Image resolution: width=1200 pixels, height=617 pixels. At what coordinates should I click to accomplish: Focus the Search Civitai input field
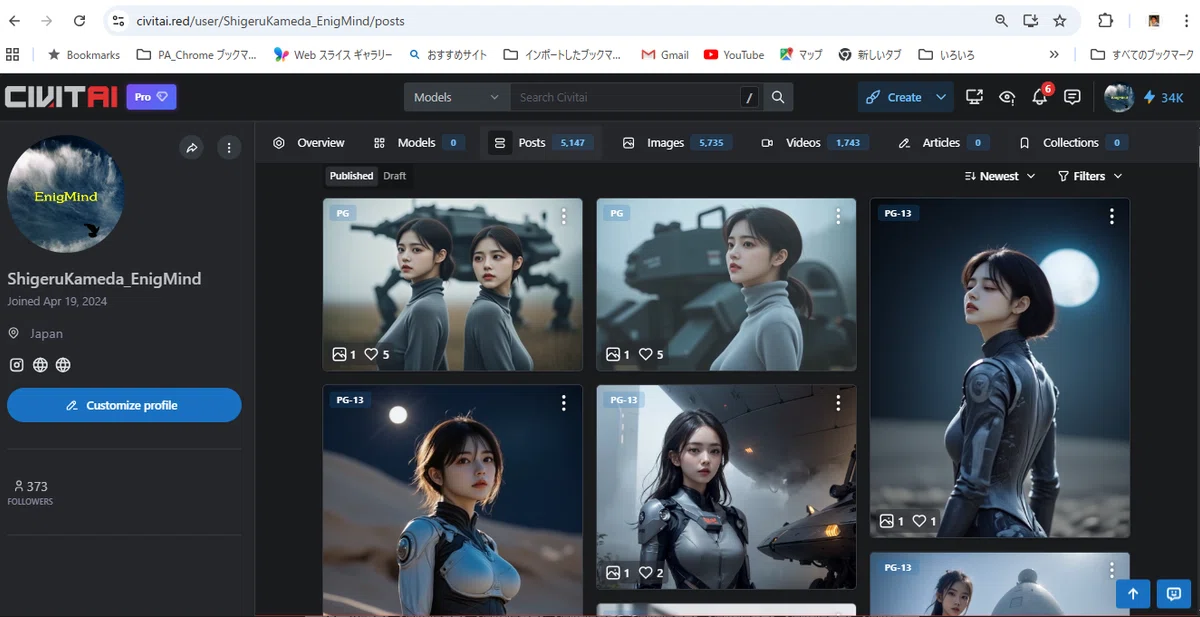tap(624, 97)
